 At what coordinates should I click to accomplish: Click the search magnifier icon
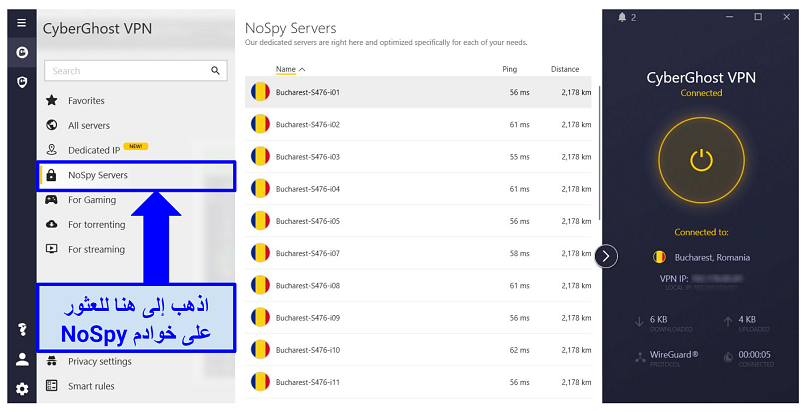(x=215, y=71)
